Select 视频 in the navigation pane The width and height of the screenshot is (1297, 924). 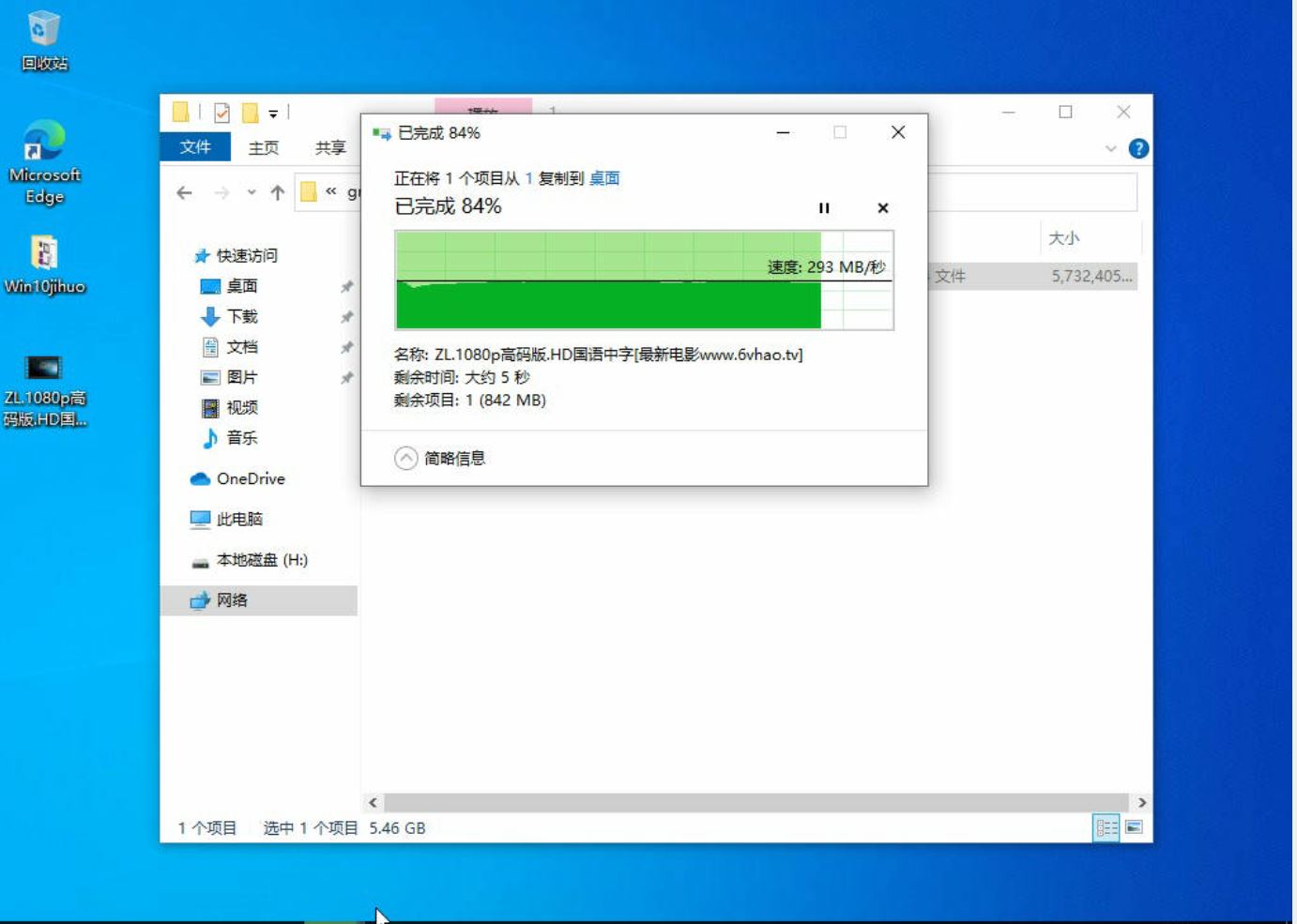(241, 407)
